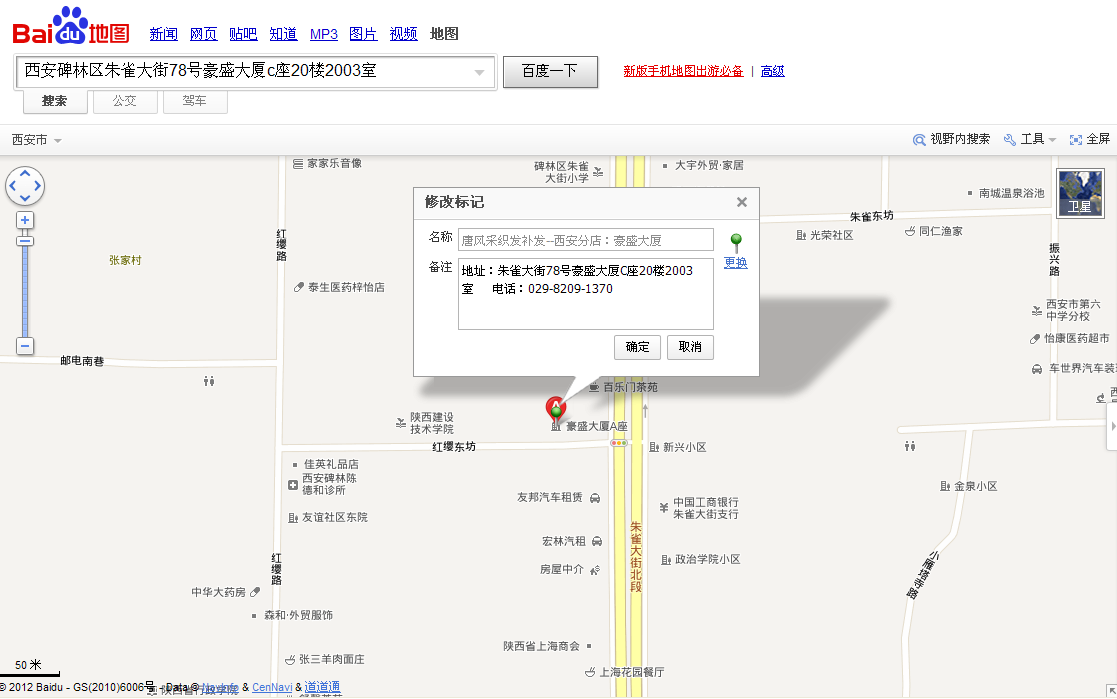The width and height of the screenshot is (1117, 699).
Task: Click the 名称 name input field
Action: (x=585, y=239)
